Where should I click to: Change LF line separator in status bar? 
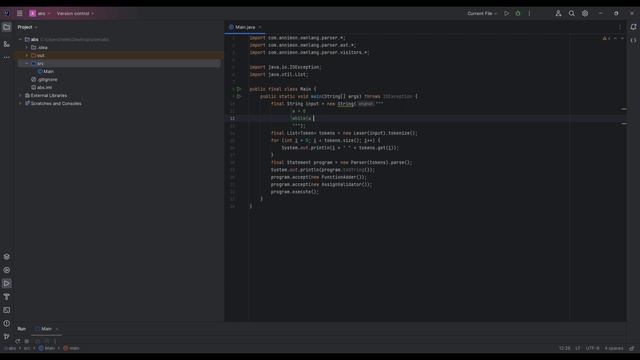(x=578, y=349)
